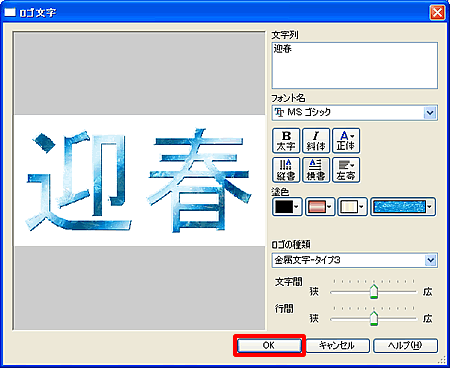
Task: Open the 正体 font shape button
Action: click(346, 141)
